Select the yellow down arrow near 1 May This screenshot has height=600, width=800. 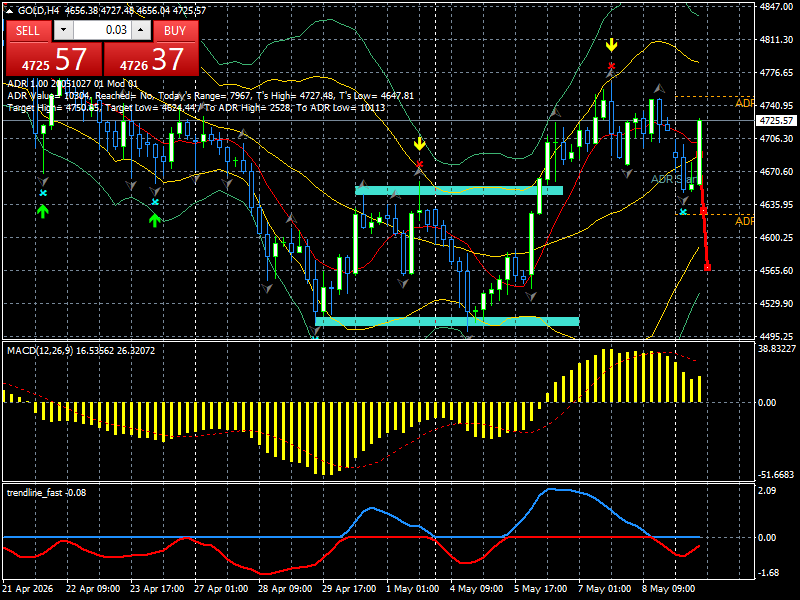click(419, 144)
